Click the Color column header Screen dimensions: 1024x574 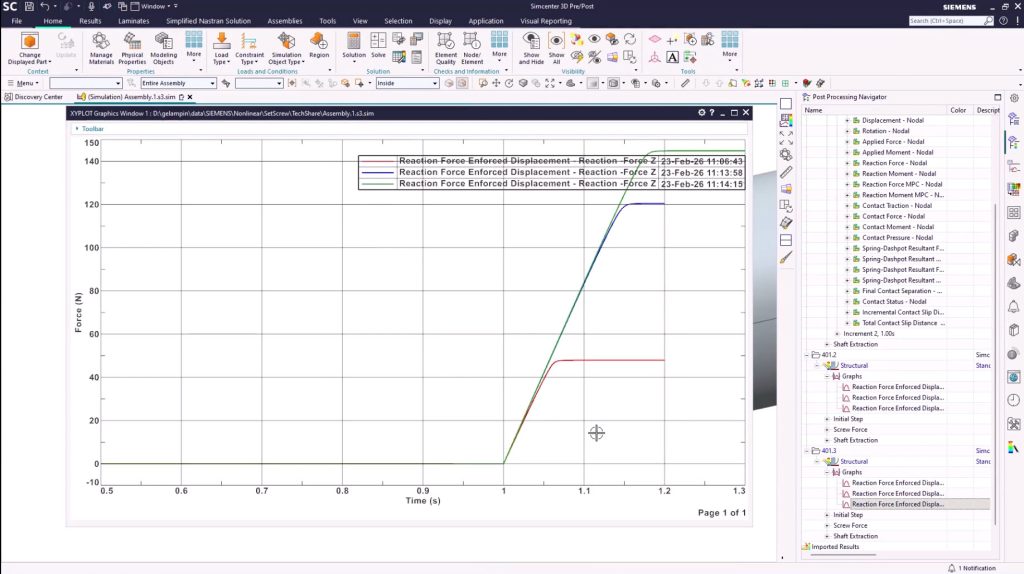[x=958, y=110]
